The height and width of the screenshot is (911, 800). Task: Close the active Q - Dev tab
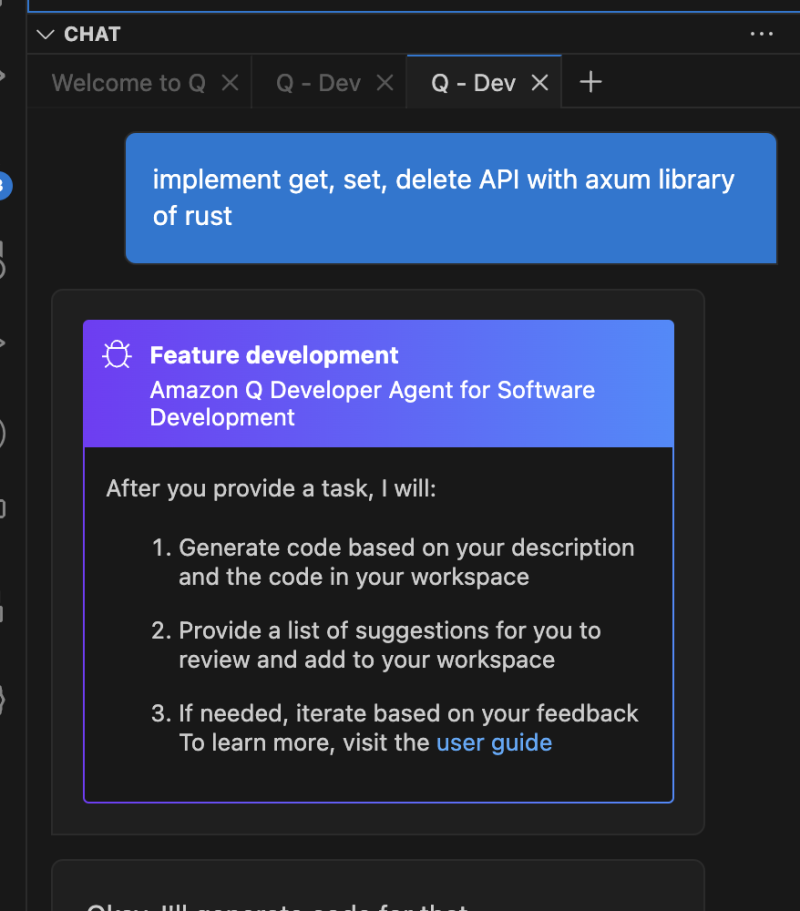tap(540, 83)
